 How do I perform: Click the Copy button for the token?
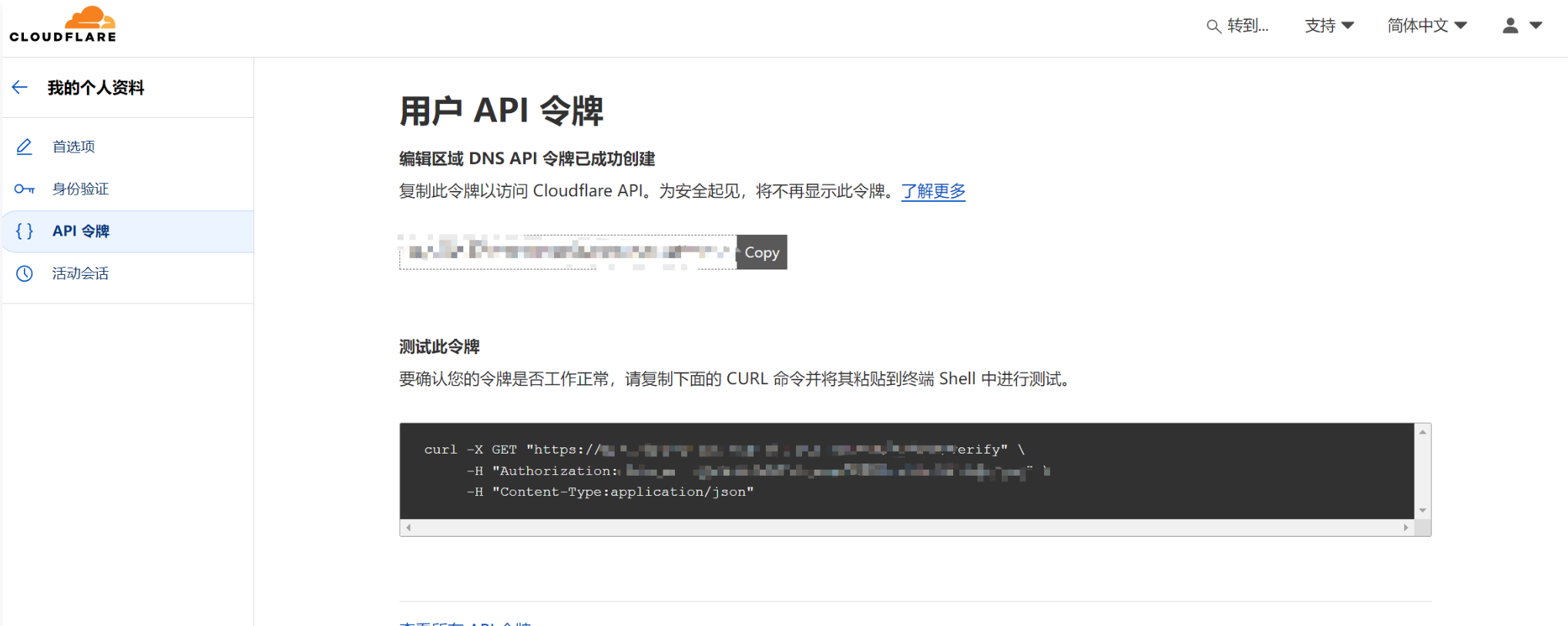(762, 253)
